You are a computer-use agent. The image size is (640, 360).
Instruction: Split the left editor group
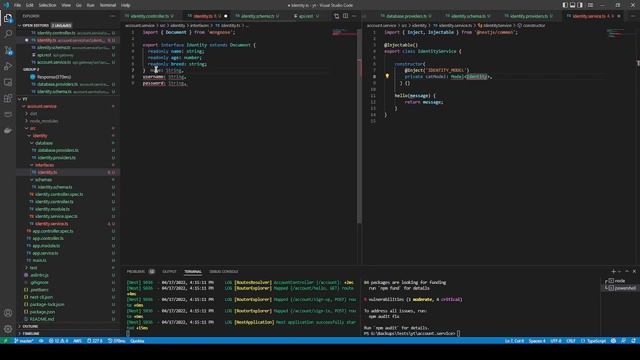pos(345,16)
